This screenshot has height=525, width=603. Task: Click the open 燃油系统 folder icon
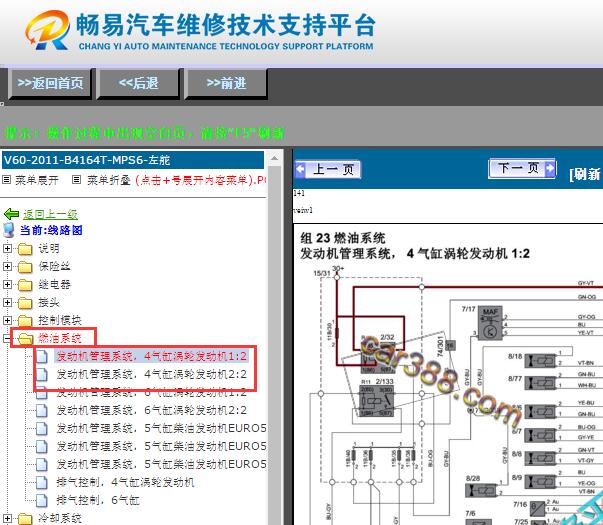(x=26, y=338)
